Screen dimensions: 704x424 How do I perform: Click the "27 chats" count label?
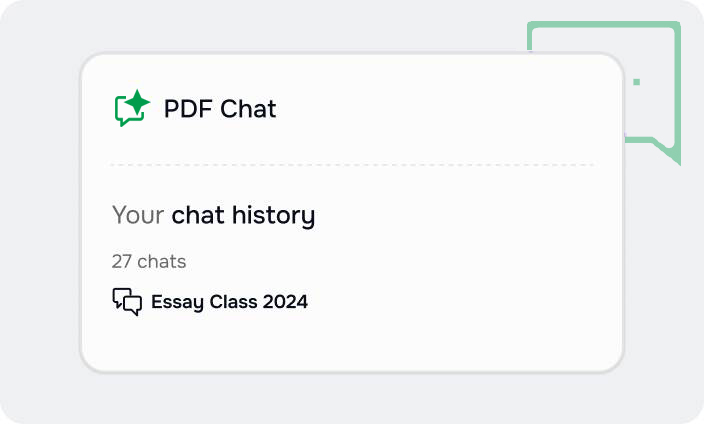[x=149, y=262]
